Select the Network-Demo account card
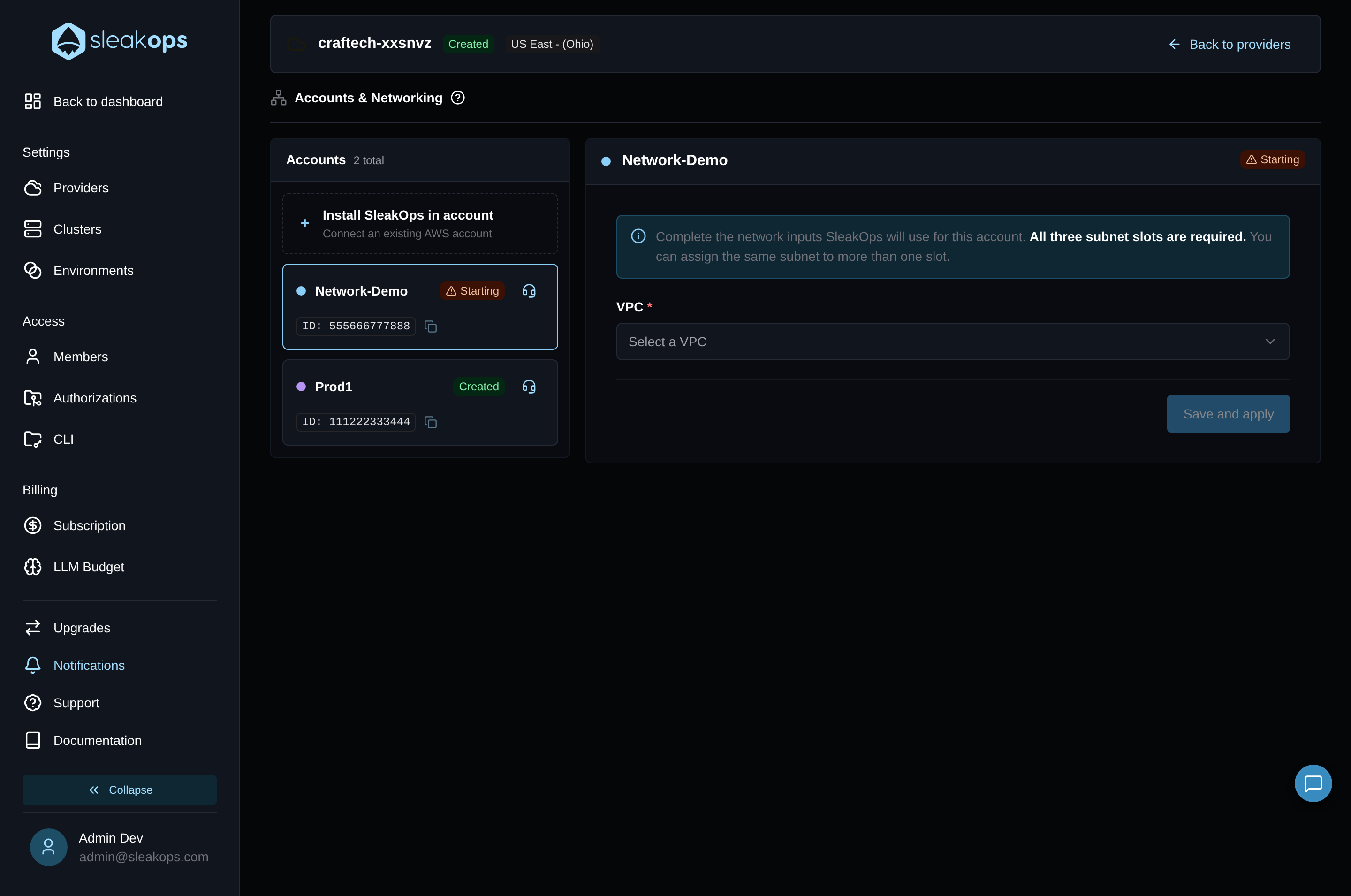 tap(420, 307)
